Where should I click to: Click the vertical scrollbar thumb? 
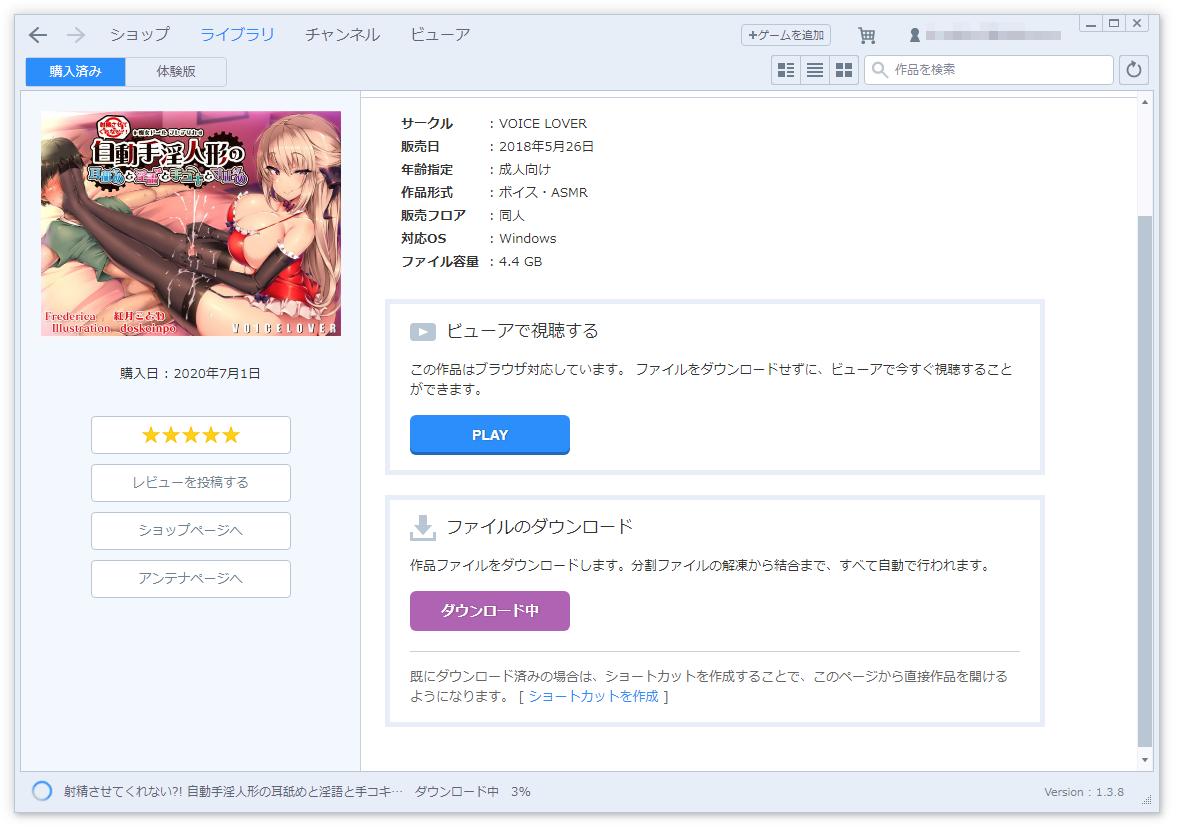click(1145, 481)
